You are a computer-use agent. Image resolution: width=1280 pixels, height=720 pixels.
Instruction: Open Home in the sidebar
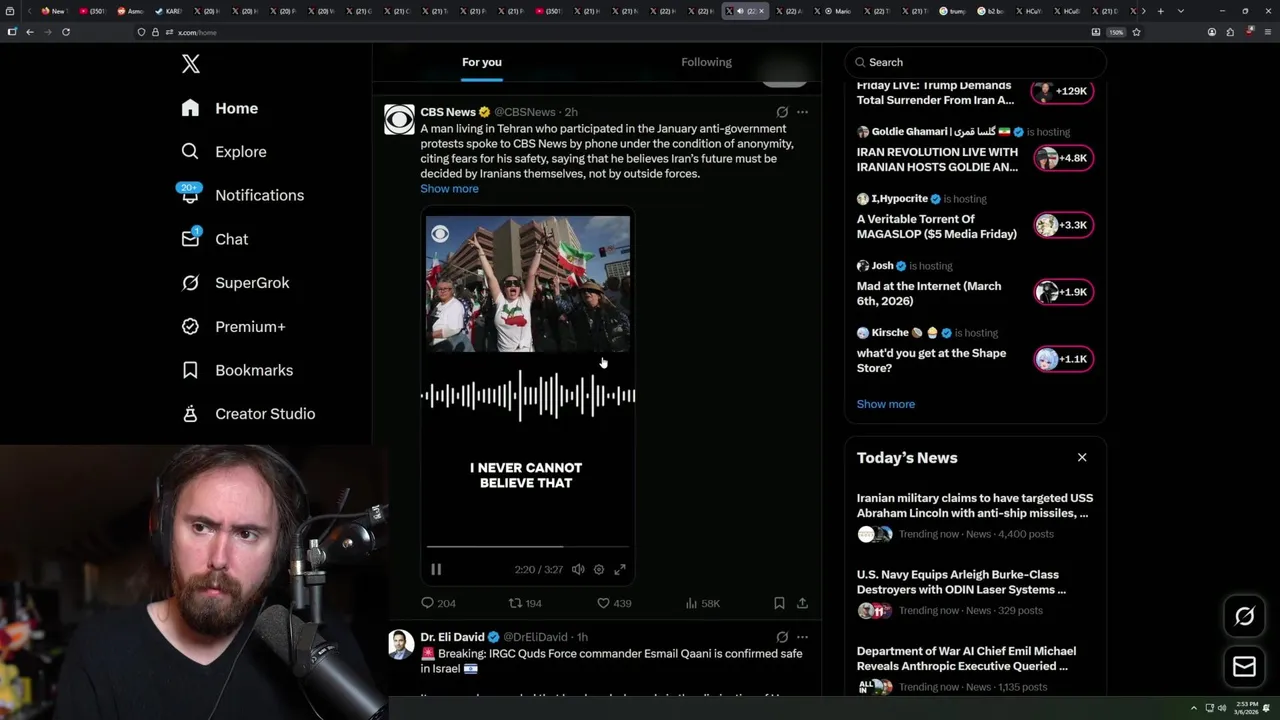pos(220,108)
